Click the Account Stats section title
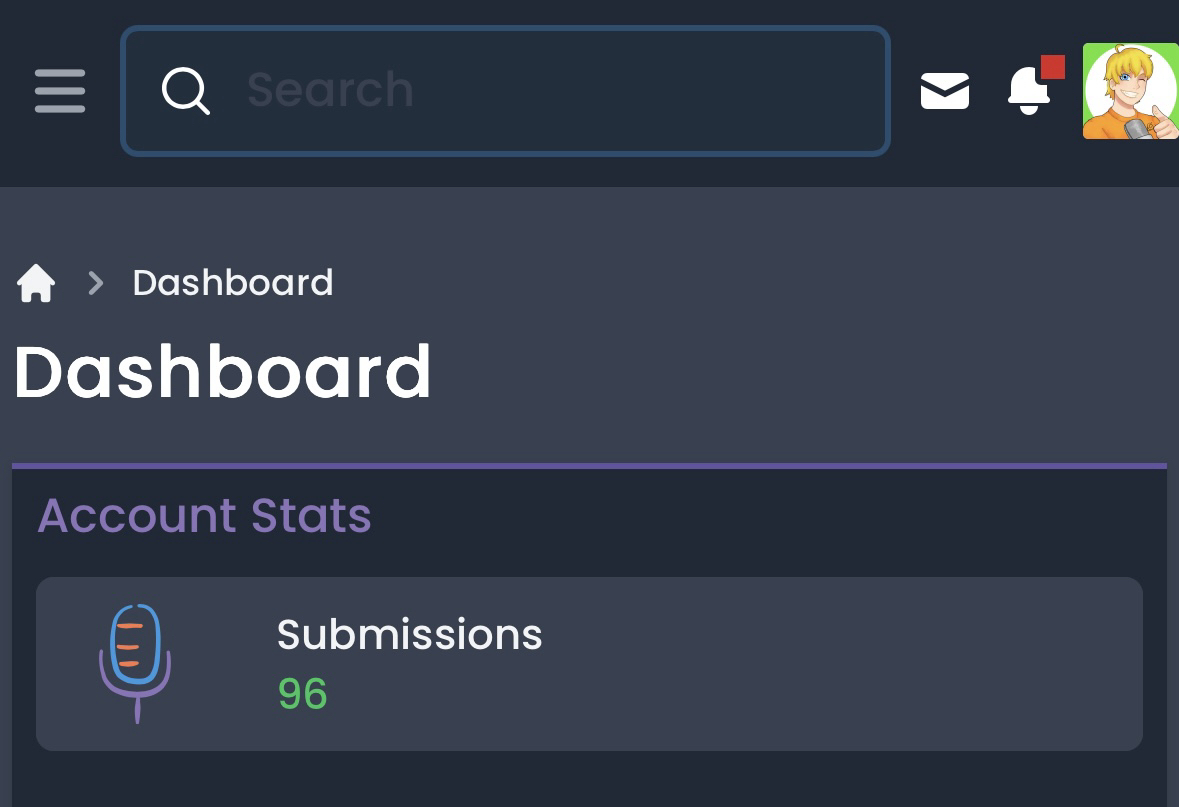The image size is (1179, 807). (x=204, y=516)
